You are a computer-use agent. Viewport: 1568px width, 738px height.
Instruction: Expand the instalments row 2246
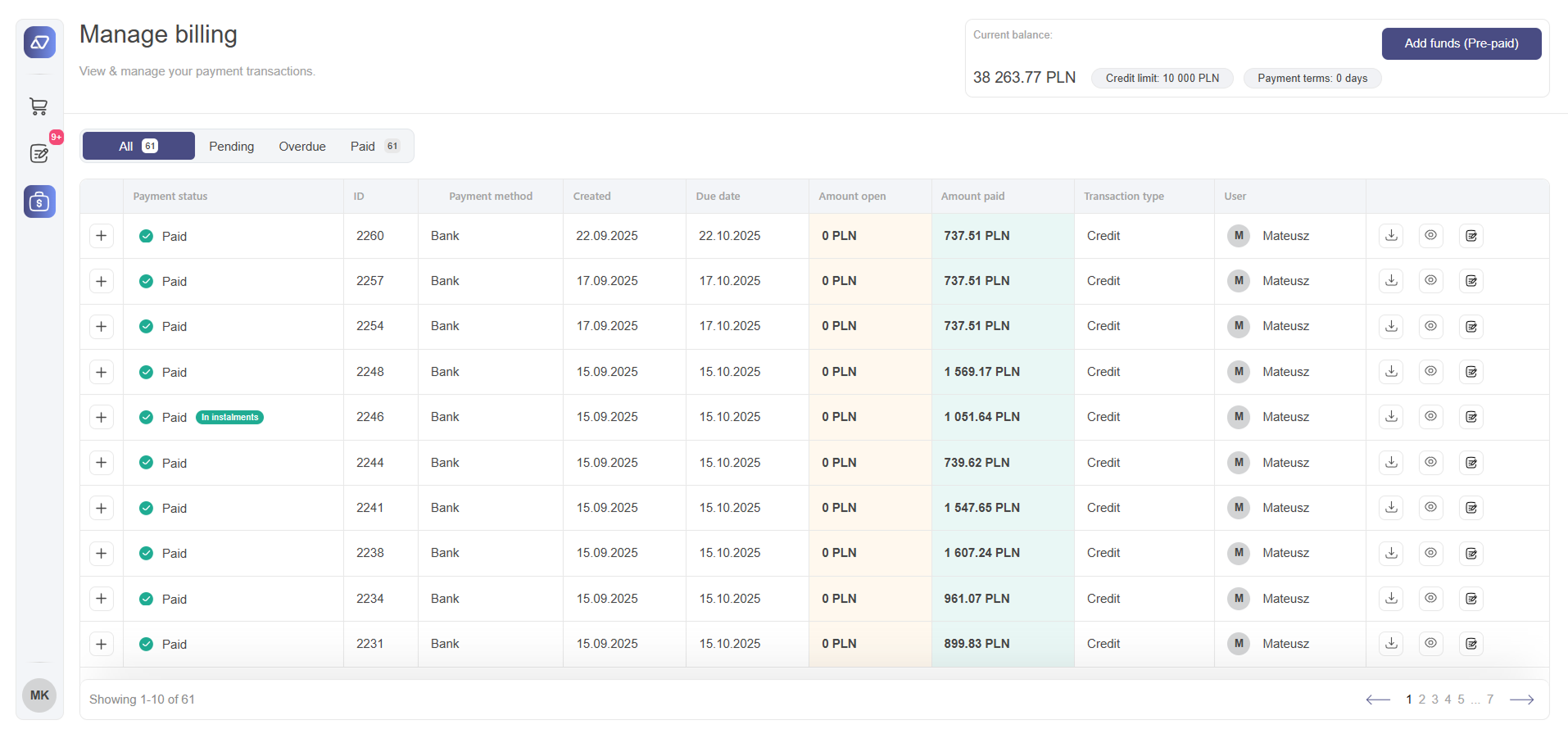(102, 417)
